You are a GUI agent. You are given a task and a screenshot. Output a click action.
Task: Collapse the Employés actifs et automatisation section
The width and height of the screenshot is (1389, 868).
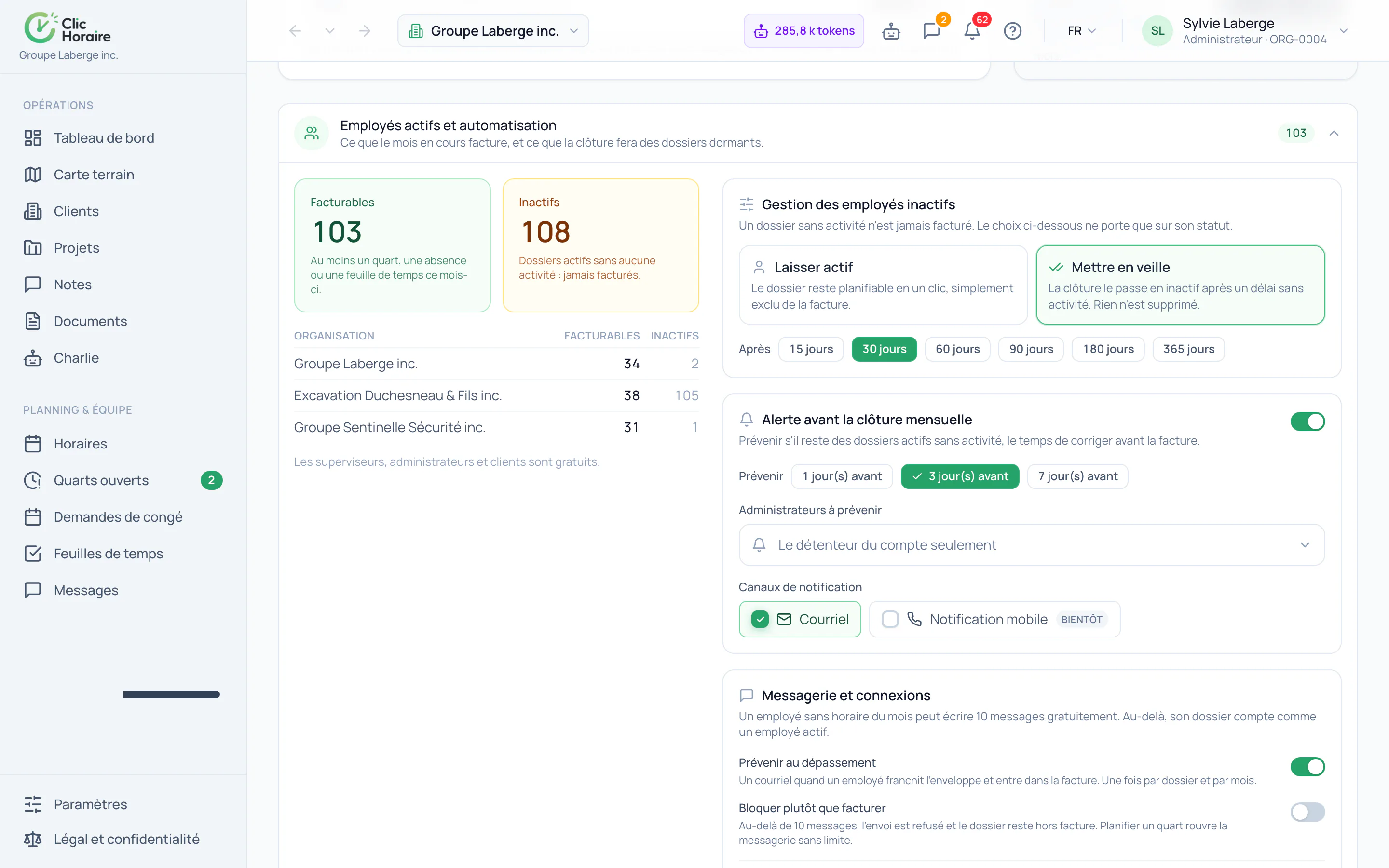click(x=1334, y=133)
